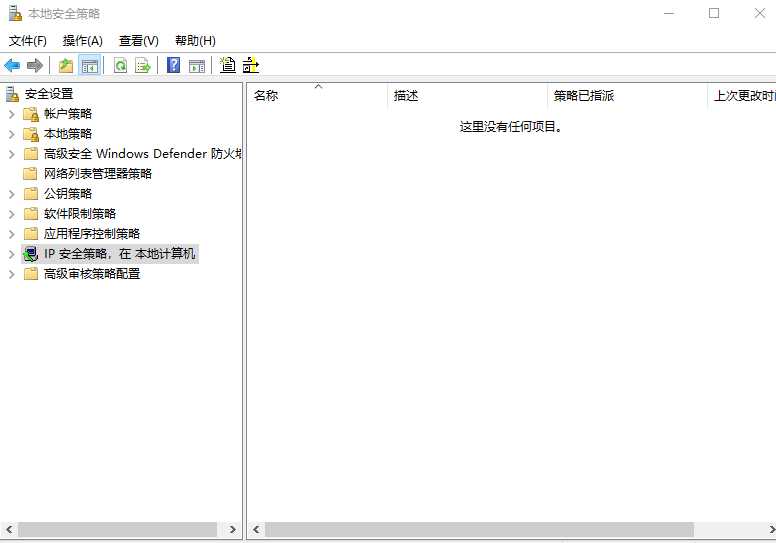776x543 pixels.
Task: Sort by the 名称 column header
Action: tap(317, 96)
